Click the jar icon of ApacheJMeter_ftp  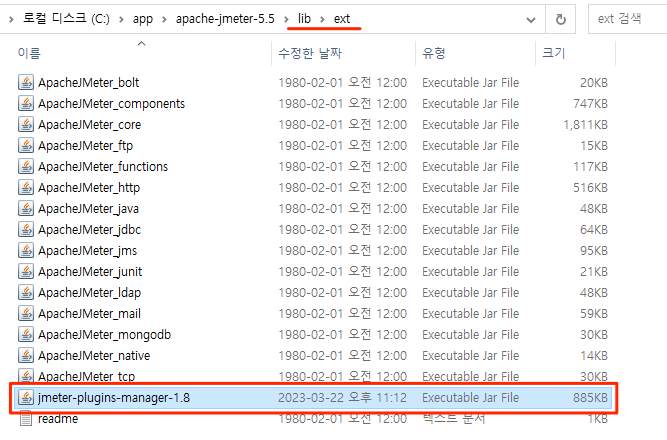click(x=26, y=146)
